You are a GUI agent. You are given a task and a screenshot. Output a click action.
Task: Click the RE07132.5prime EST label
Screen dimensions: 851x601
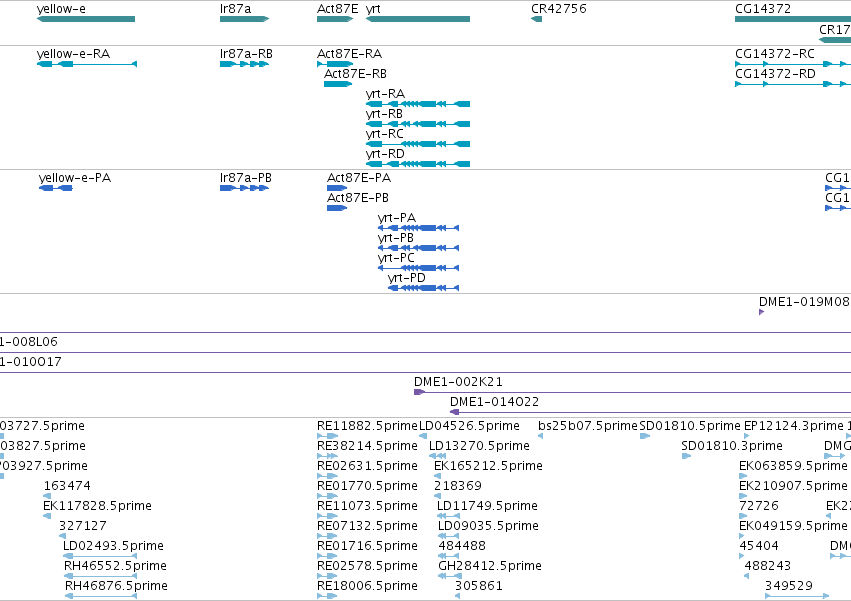(x=367, y=526)
